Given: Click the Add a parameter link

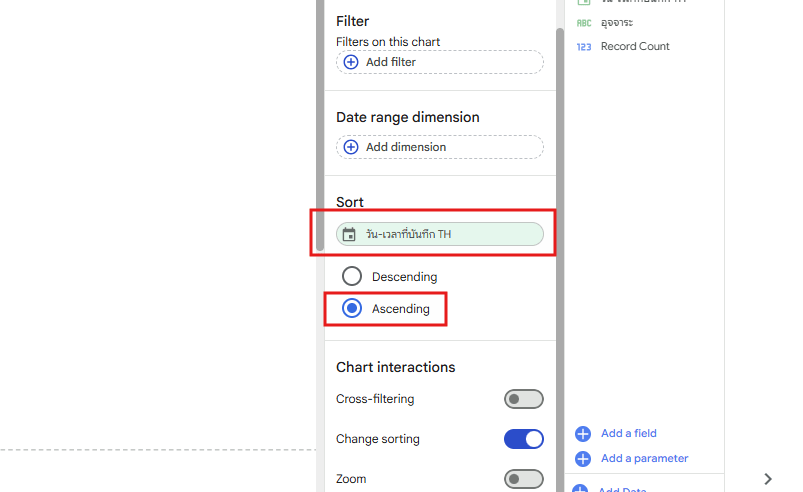Looking at the screenshot, I should (644, 459).
